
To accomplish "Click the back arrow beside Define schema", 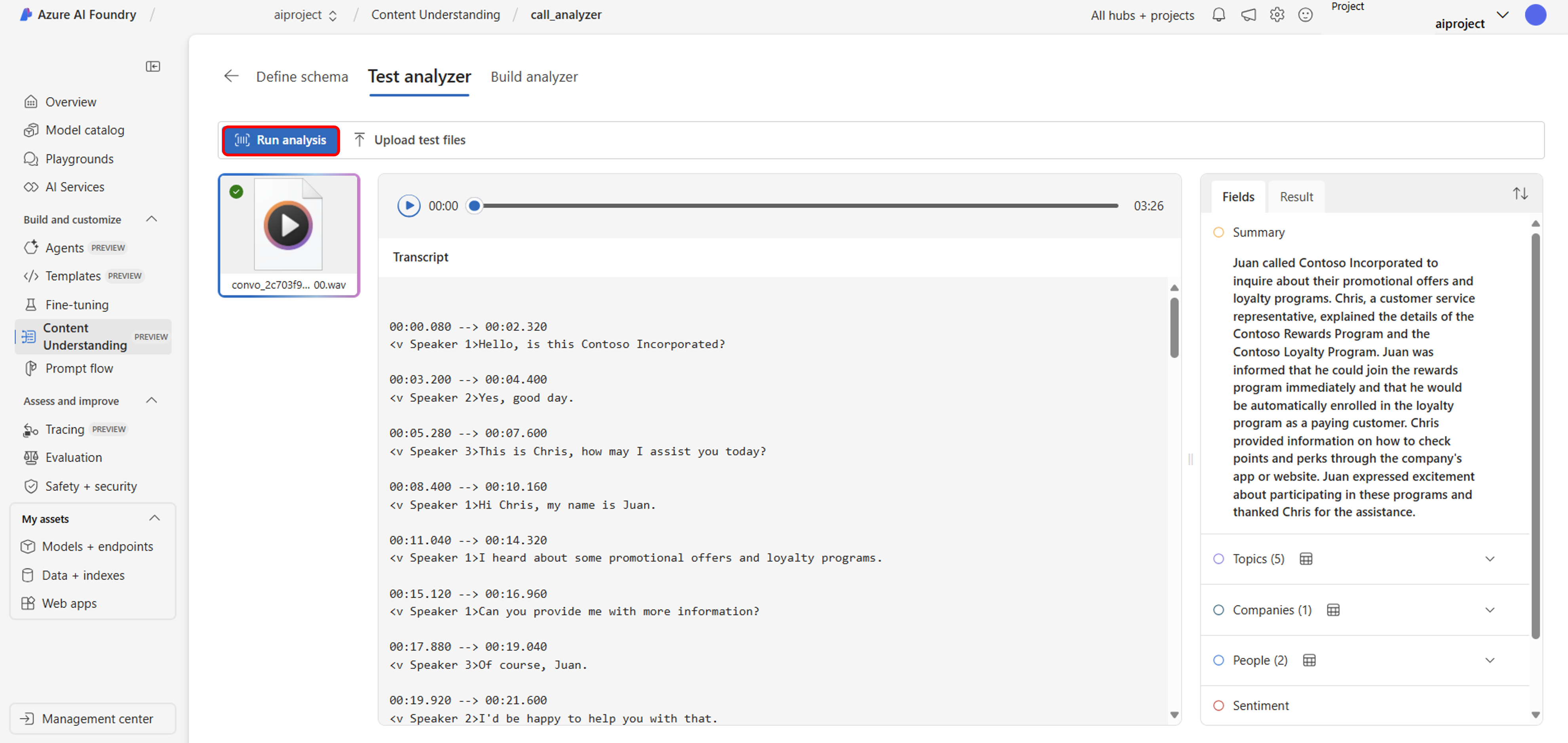I will 231,76.
